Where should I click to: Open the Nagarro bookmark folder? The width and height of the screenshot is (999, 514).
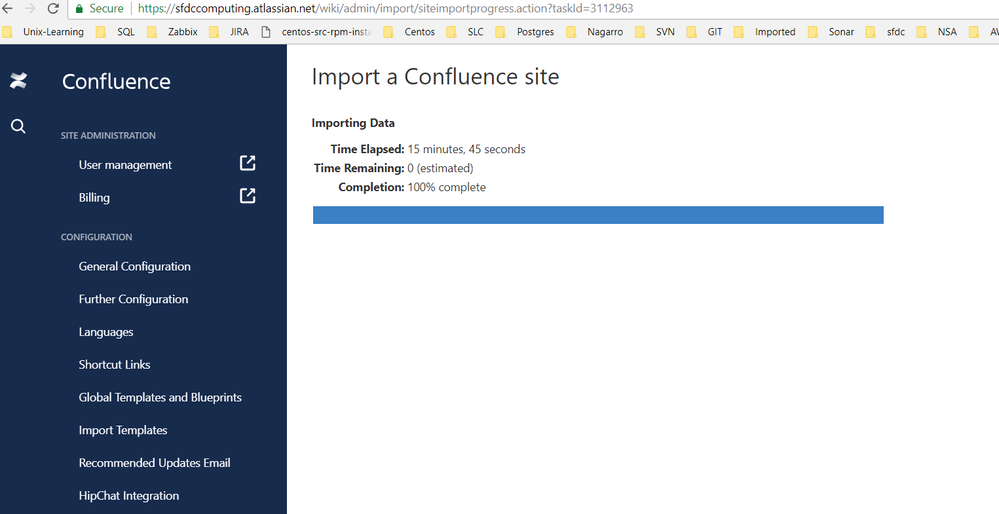click(595, 32)
